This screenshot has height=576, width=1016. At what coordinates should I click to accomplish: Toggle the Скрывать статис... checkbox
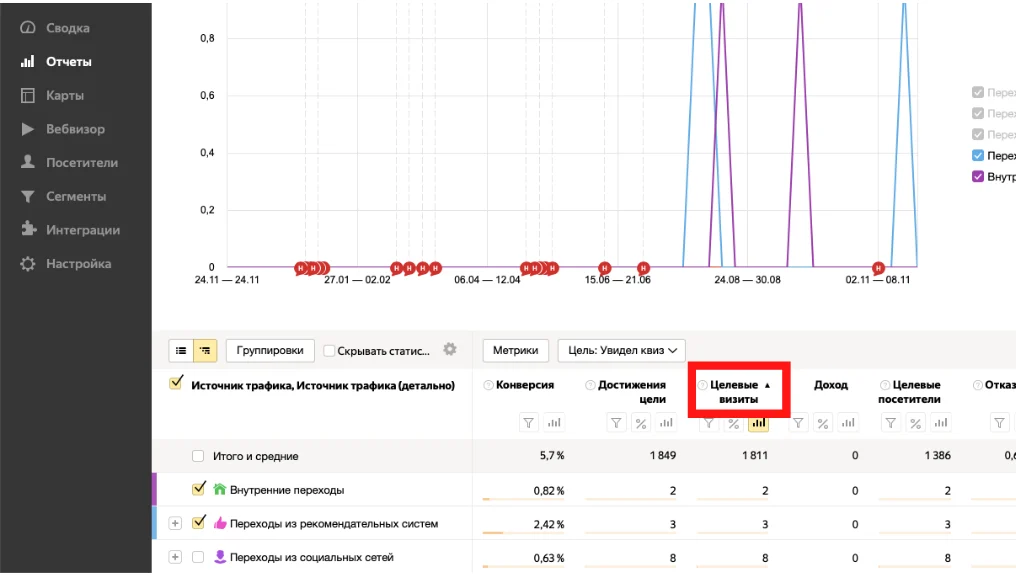tap(329, 351)
